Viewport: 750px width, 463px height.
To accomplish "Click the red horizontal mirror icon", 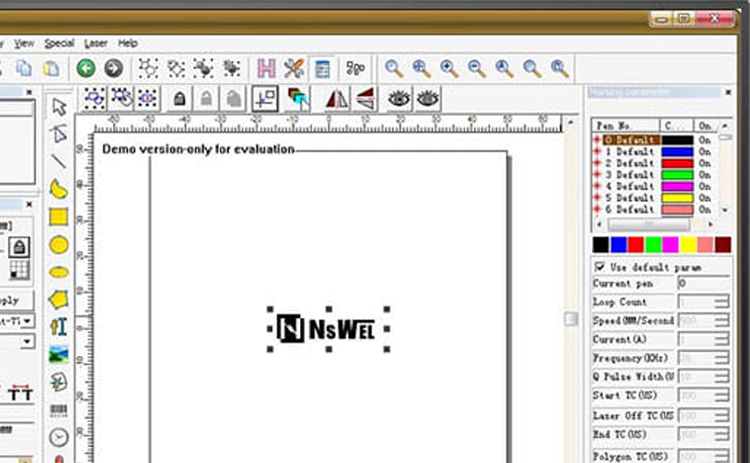I will coord(337,99).
